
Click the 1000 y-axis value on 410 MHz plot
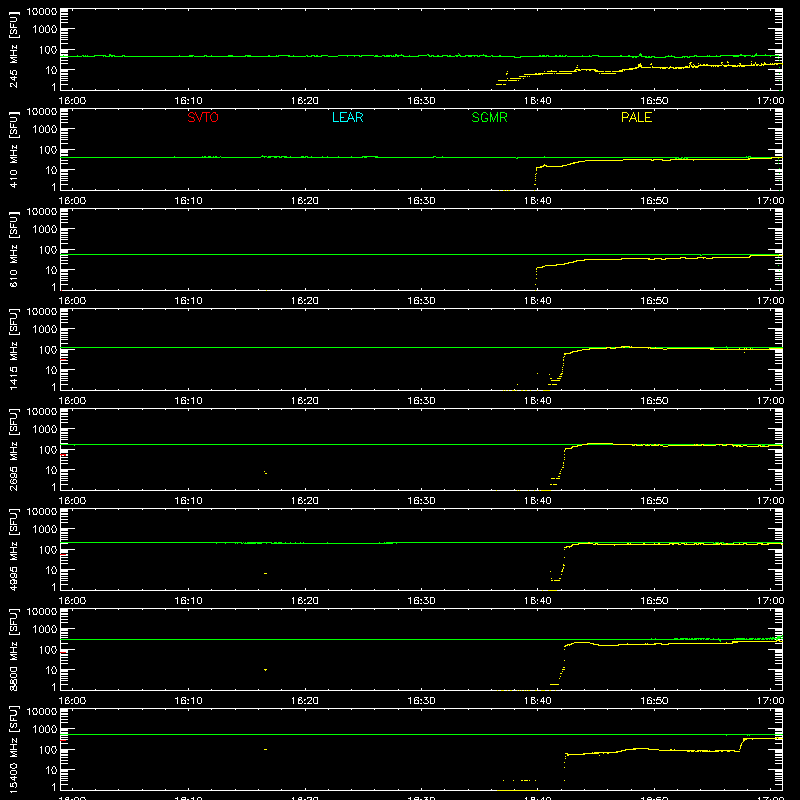click(x=45, y=130)
